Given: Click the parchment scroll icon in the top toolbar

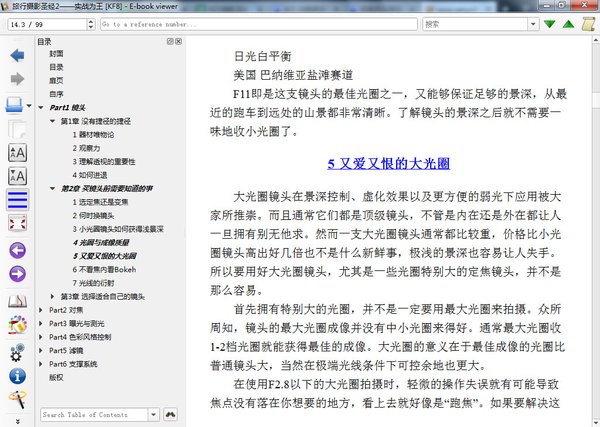Looking at the screenshot, I should click(x=588, y=24).
